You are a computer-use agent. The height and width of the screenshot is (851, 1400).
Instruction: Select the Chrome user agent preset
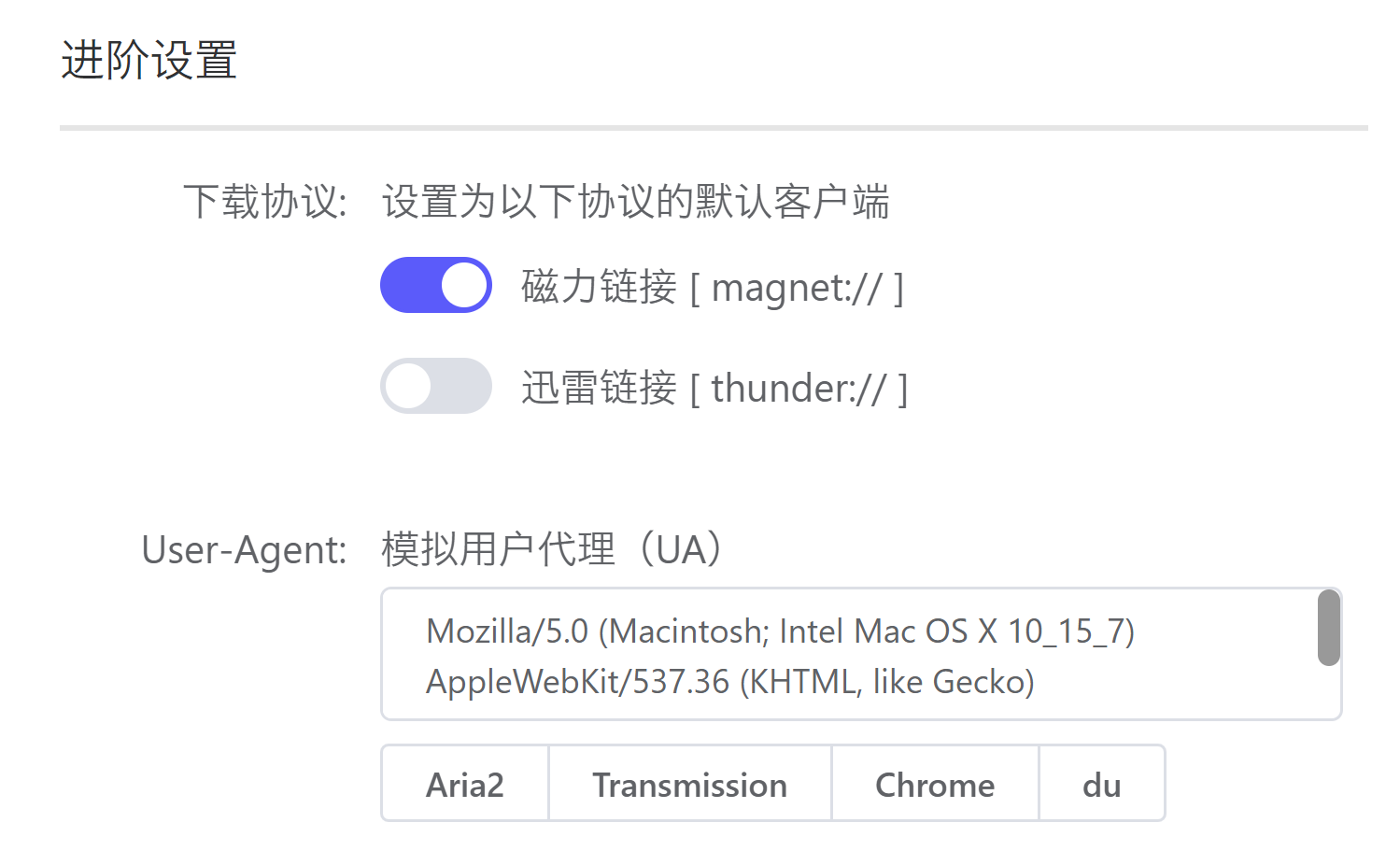(x=934, y=785)
